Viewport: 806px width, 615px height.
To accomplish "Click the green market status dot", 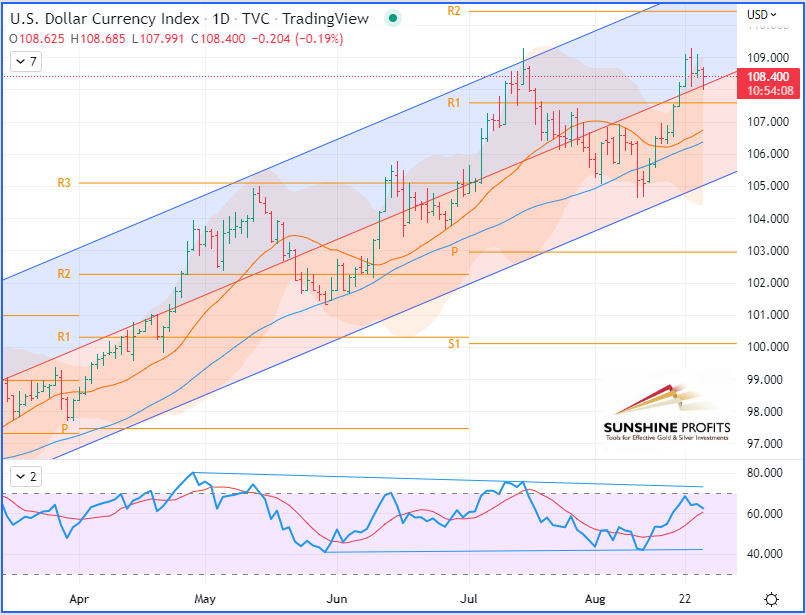I will [393, 19].
